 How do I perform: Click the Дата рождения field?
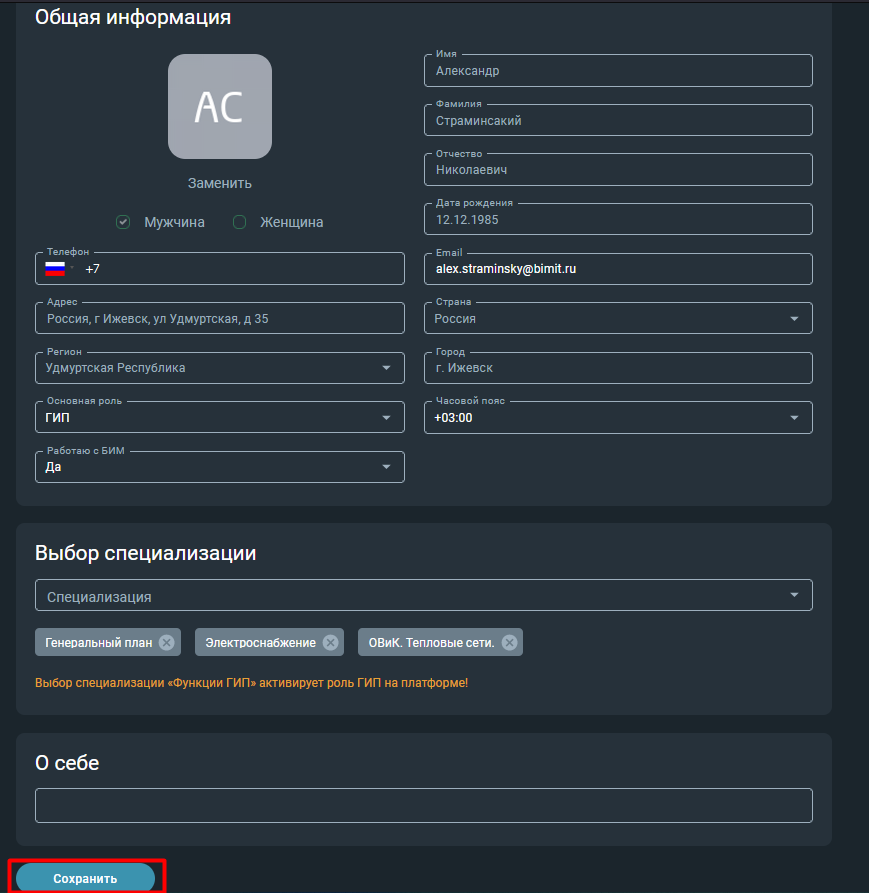618,219
